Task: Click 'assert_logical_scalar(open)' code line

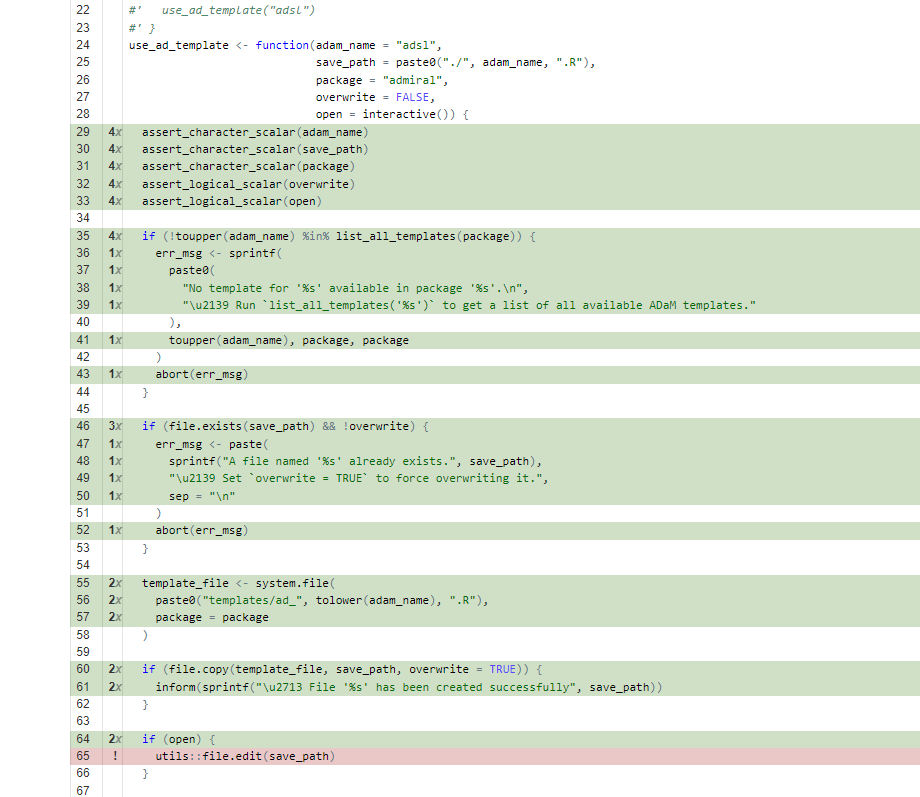Action: tap(232, 201)
